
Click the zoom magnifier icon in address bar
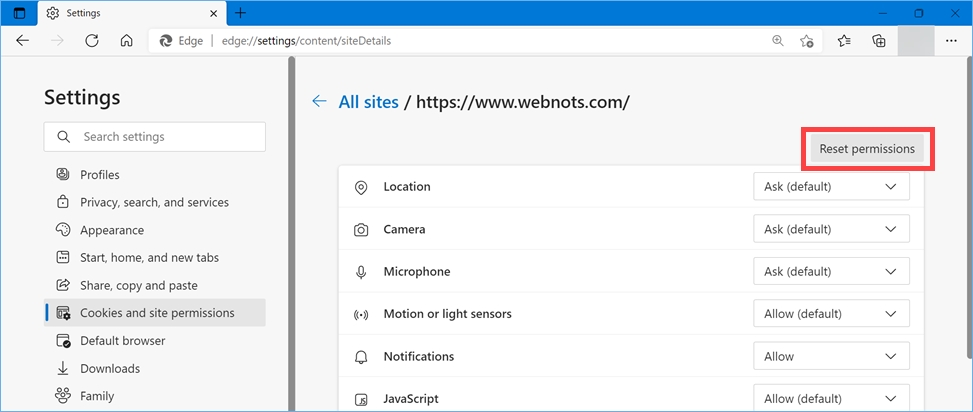(778, 41)
